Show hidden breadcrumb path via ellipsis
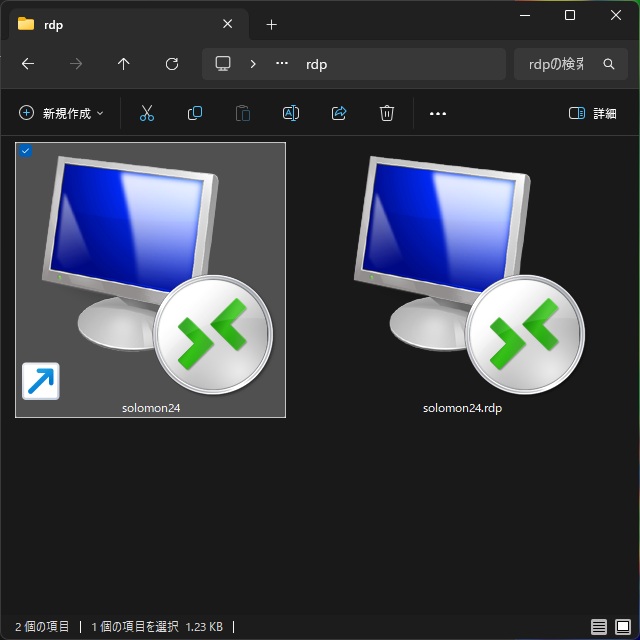 [282, 64]
